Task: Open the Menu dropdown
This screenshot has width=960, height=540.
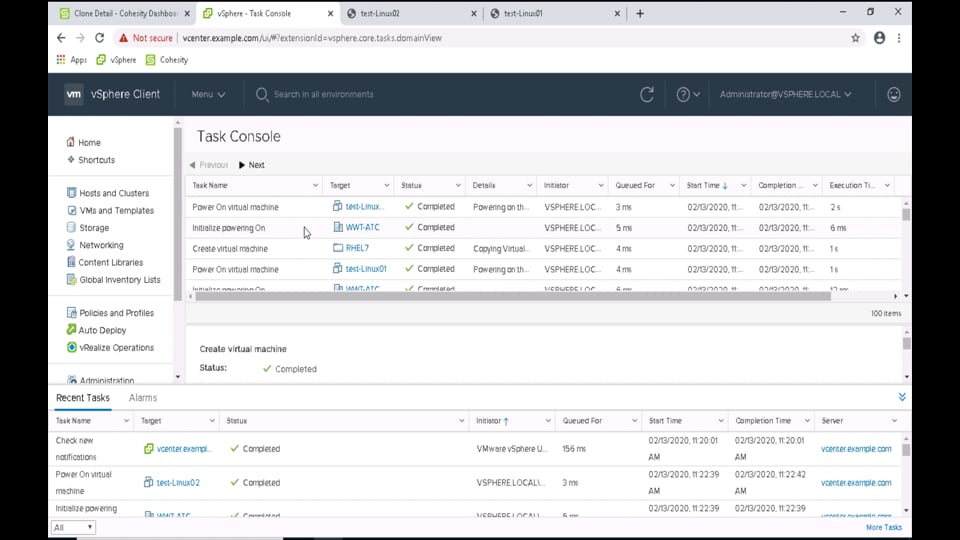Action: click(x=208, y=94)
